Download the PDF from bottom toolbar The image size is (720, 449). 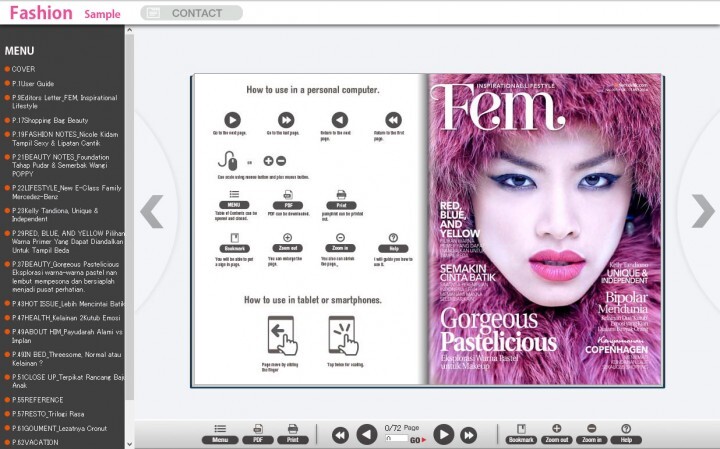pyautogui.click(x=258, y=433)
